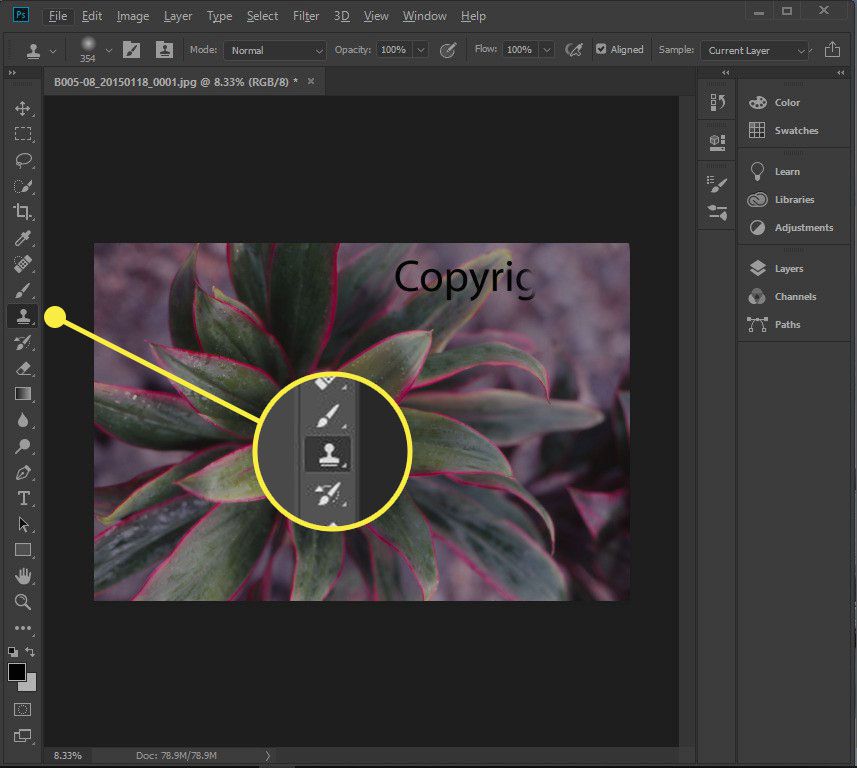Select the Gradient tool
857x768 pixels.
pyautogui.click(x=22, y=394)
